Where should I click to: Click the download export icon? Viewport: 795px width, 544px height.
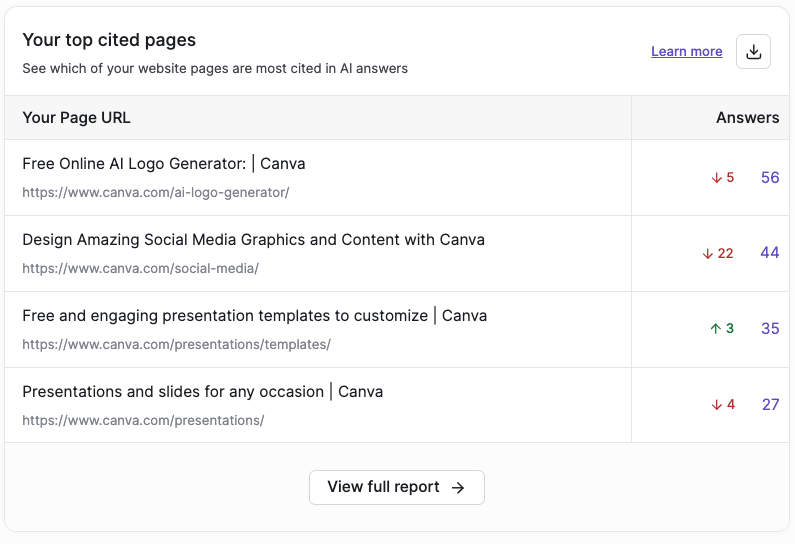tap(753, 52)
